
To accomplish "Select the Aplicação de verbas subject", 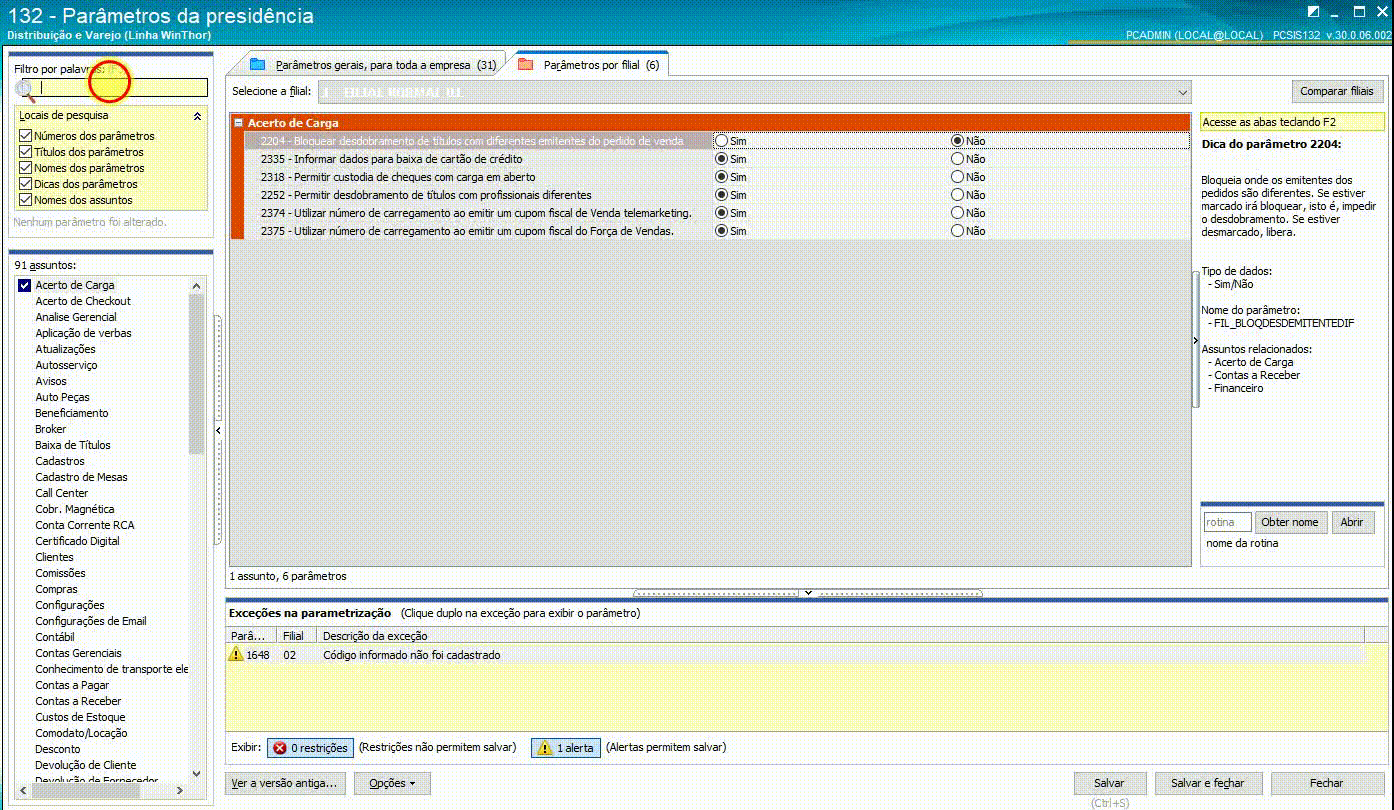I will pyautogui.click(x=83, y=333).
